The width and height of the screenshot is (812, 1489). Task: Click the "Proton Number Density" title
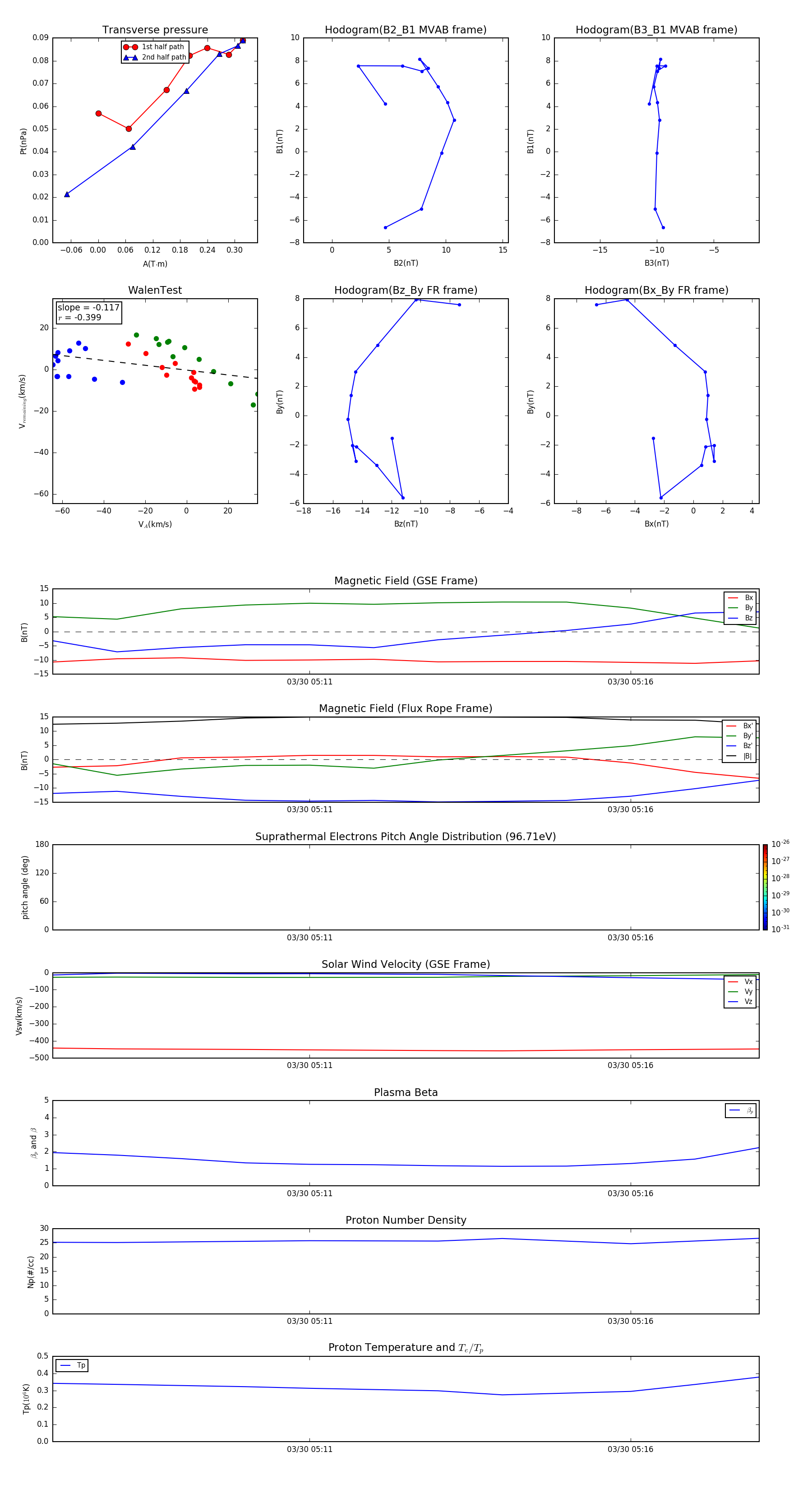point(406,1220)
